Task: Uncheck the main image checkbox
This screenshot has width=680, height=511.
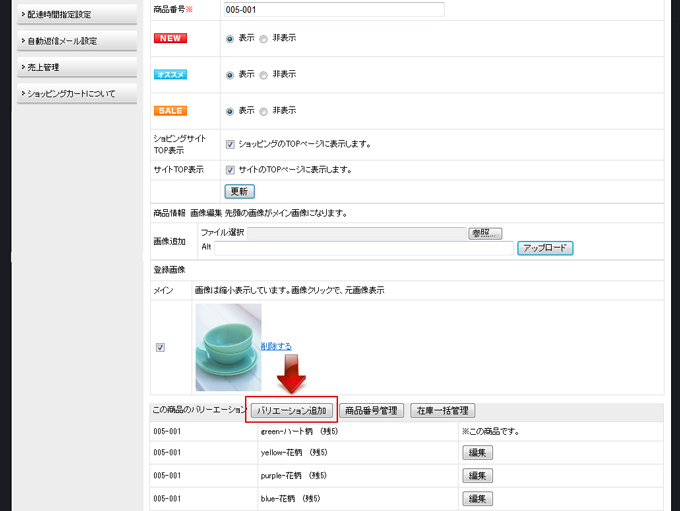Action: [x=161, y=348]
